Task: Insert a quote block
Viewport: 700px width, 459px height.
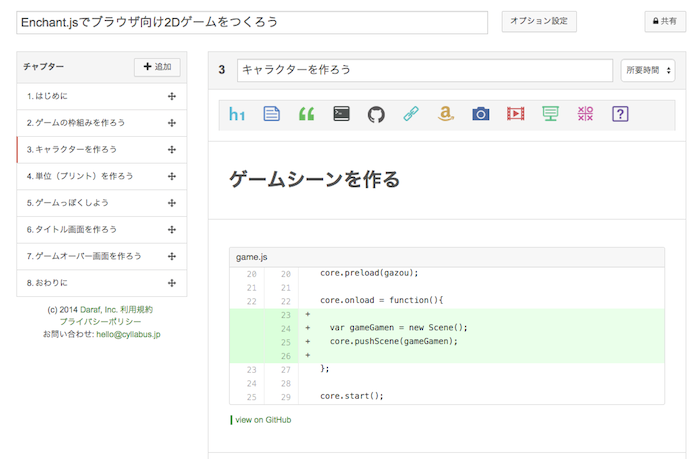Action: click(307, 114)
